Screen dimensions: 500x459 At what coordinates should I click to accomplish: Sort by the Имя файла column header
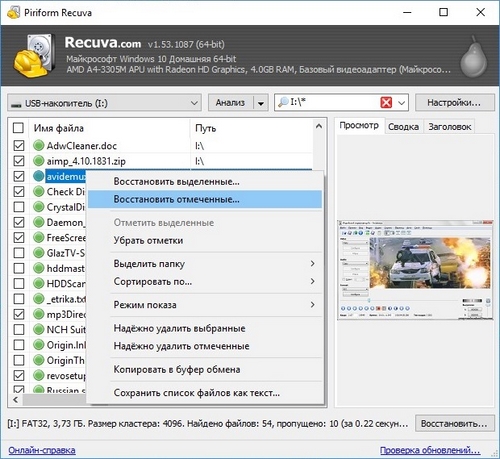tap(110, 128)
